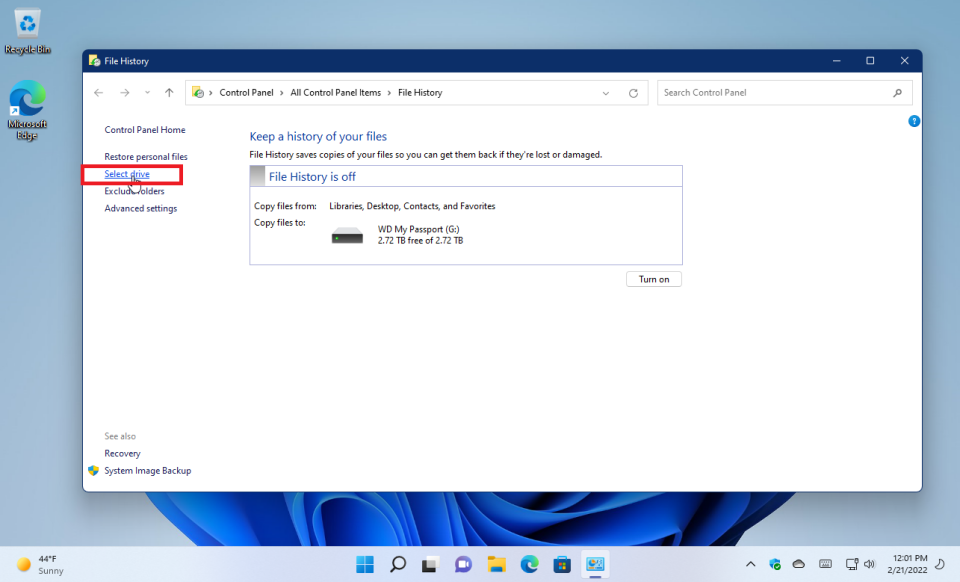Open Microsoft Store from the taskbar

[562, 563]
